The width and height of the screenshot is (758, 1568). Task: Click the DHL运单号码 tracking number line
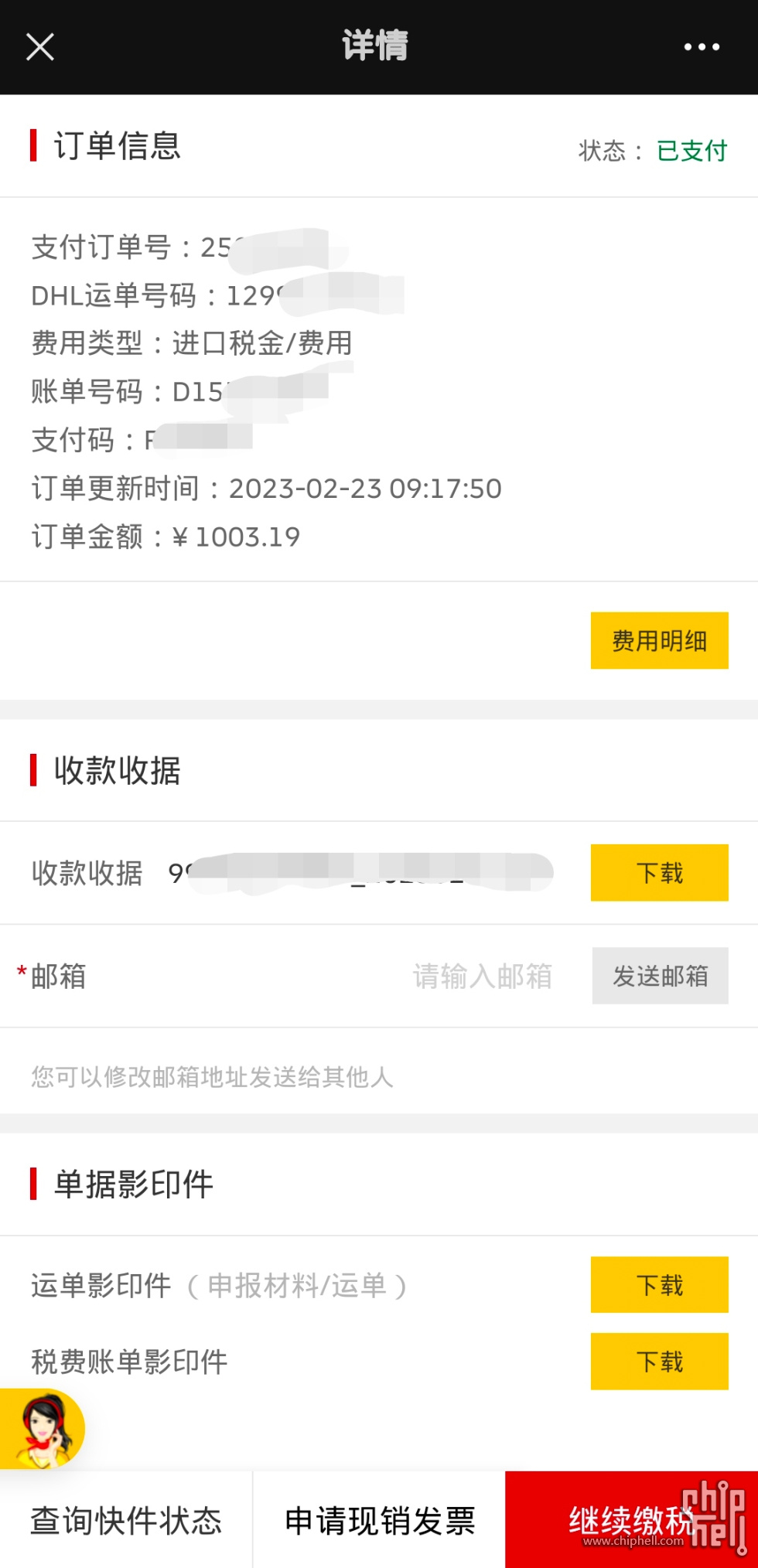(x=217, y=295)
